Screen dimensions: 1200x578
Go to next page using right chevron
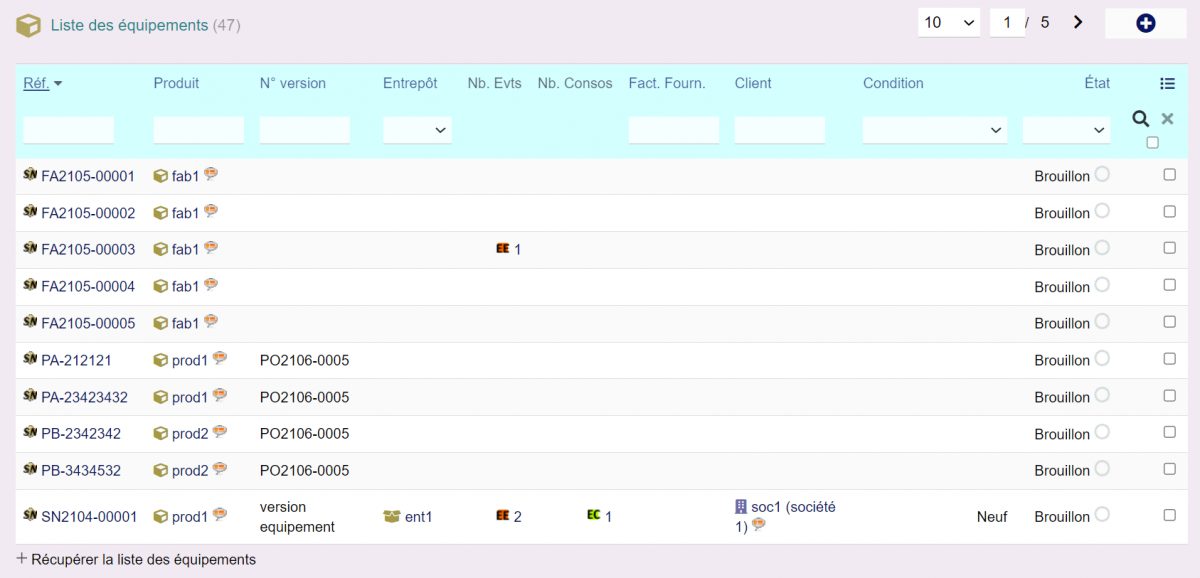click(1078, 22)
